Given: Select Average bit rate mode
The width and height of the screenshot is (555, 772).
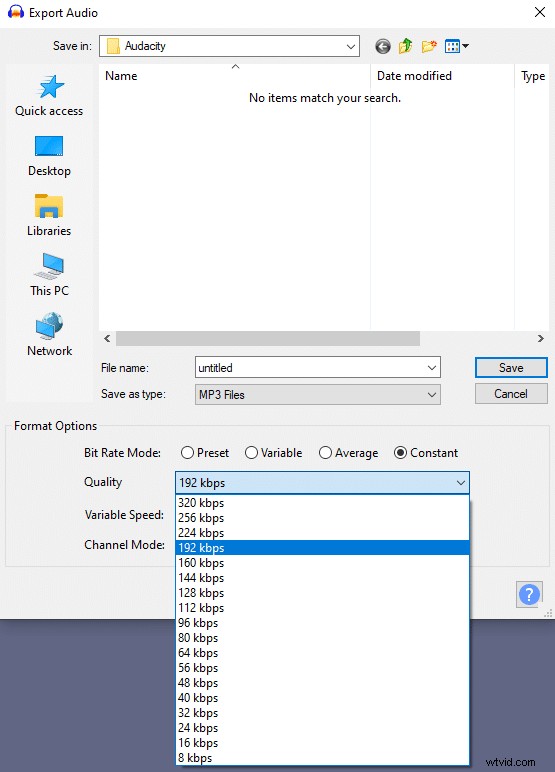Looking at the screenshot, I should [349, 452].
